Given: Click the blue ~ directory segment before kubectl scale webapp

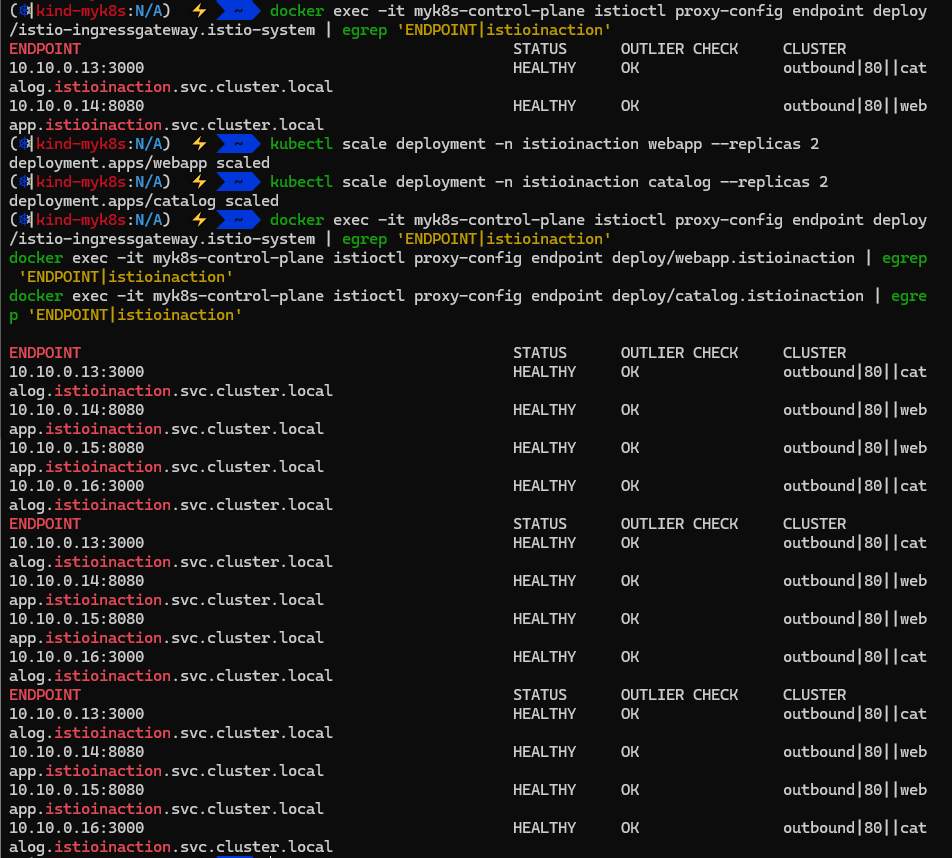Looking at the screenshot, I should coord(238,144).
